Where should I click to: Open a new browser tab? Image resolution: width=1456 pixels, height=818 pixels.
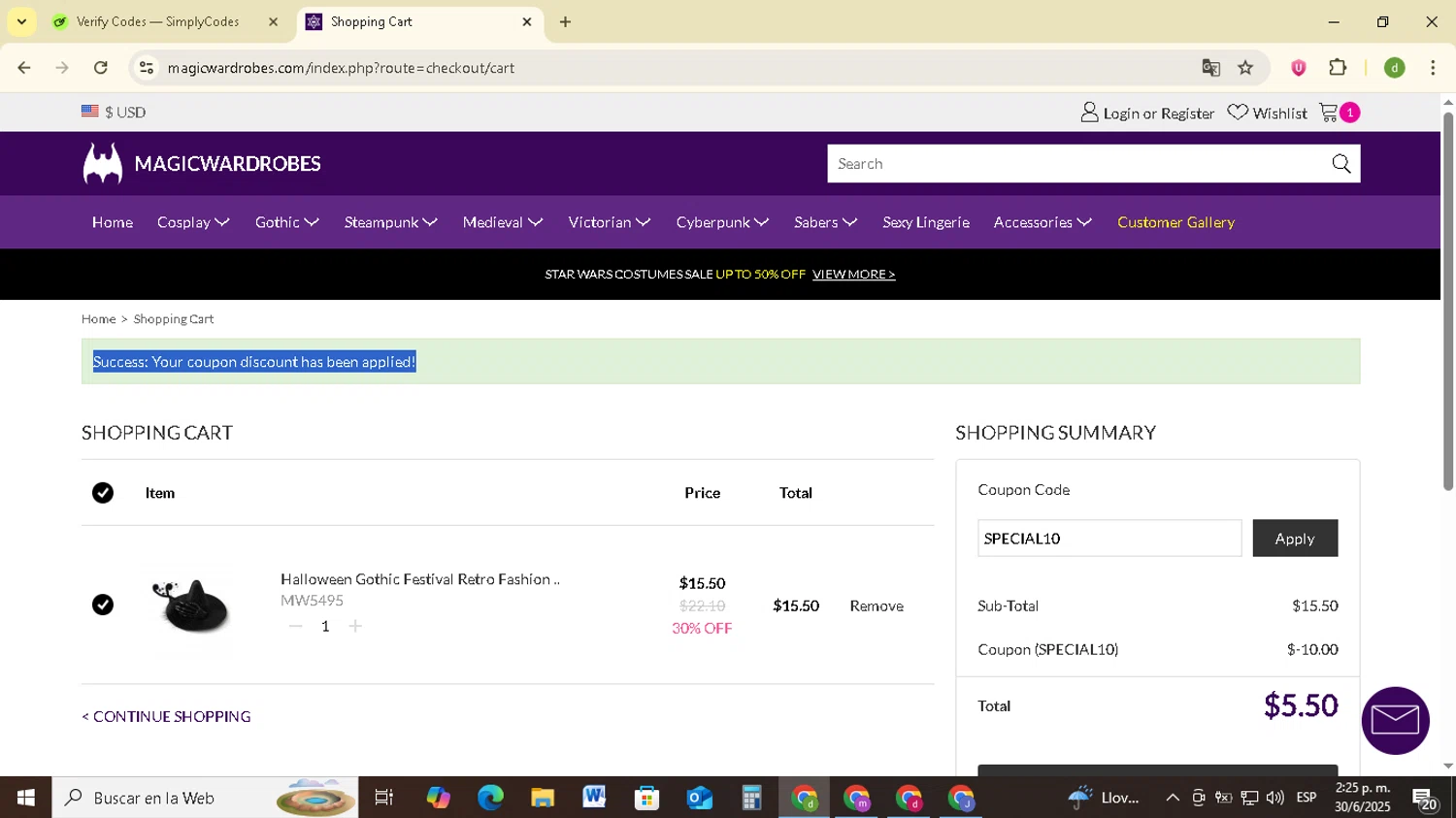[x=565, y=21]
